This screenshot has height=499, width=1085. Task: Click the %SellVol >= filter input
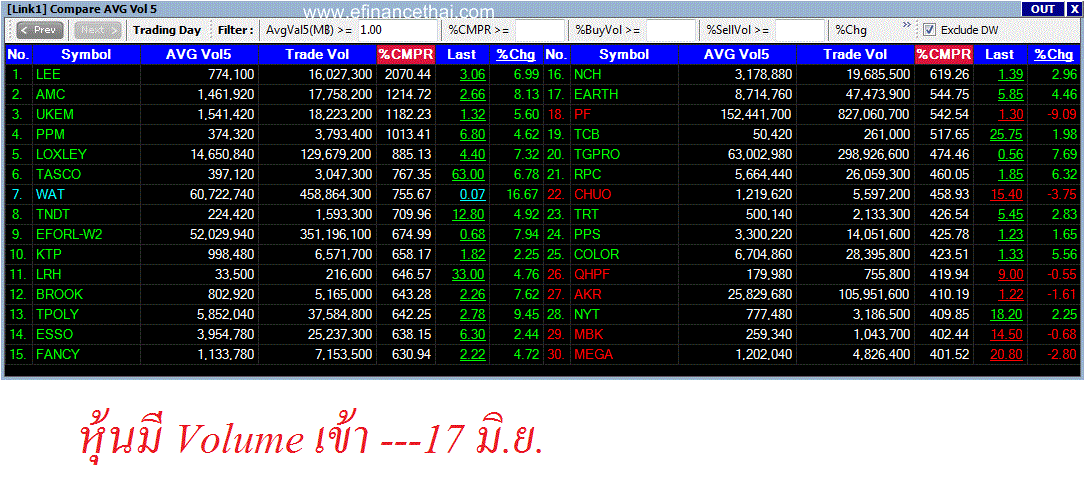tap(800, 30)
